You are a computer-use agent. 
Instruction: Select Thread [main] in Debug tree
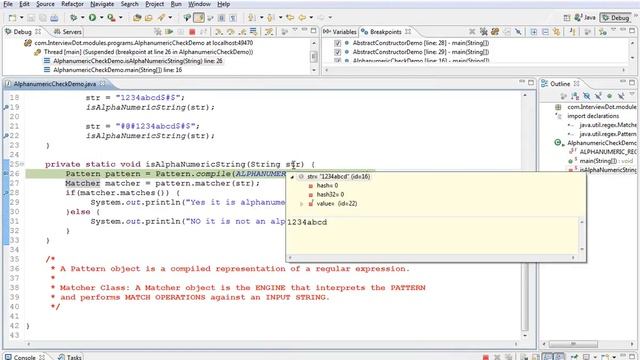(x=148, y=52)
